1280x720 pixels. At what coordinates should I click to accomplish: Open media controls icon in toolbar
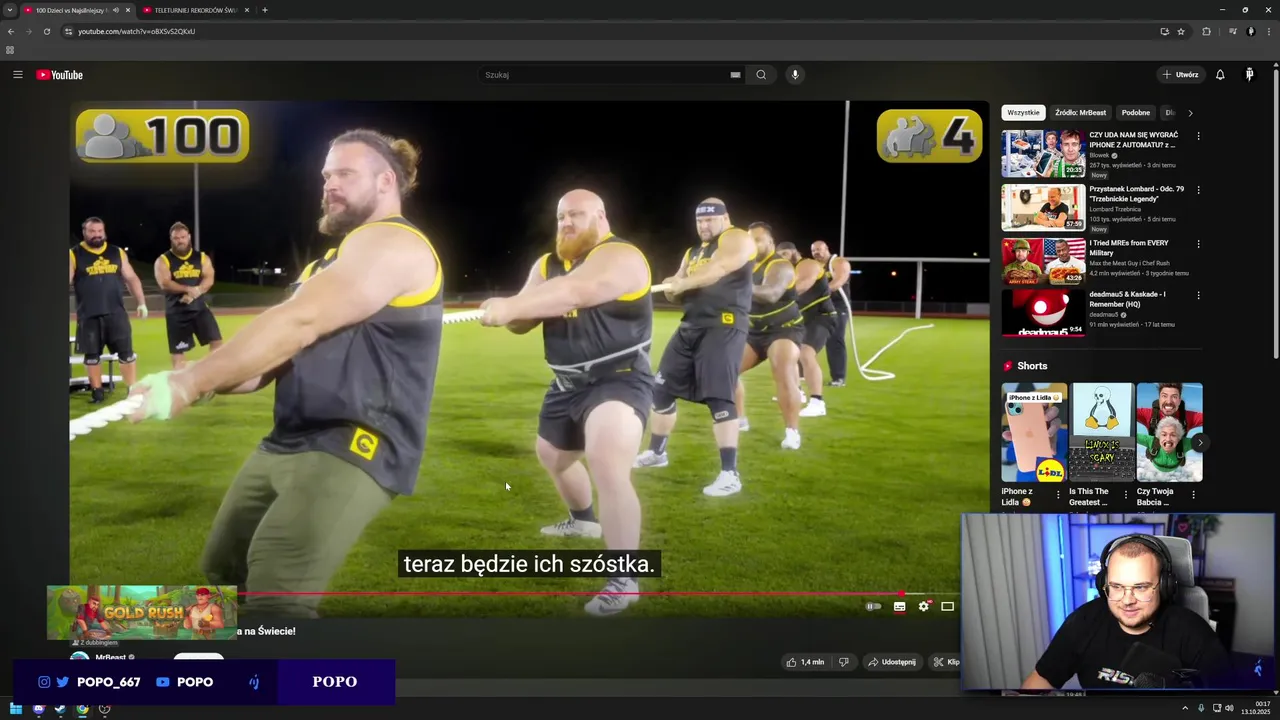[x=1232, y=31]
